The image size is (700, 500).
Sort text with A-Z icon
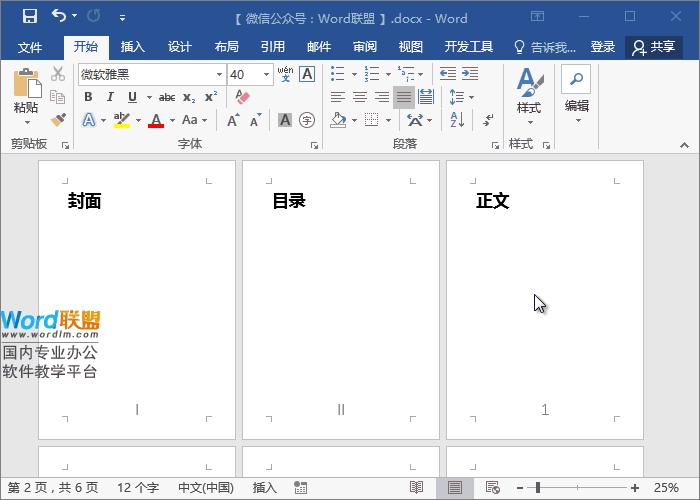point(458,120)
